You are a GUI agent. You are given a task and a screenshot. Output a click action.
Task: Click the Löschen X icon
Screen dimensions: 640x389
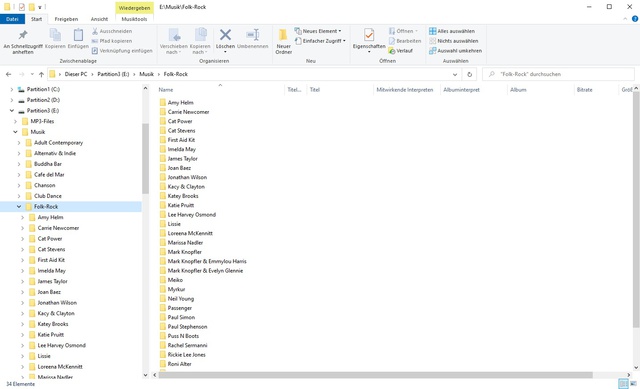(225, 35)
